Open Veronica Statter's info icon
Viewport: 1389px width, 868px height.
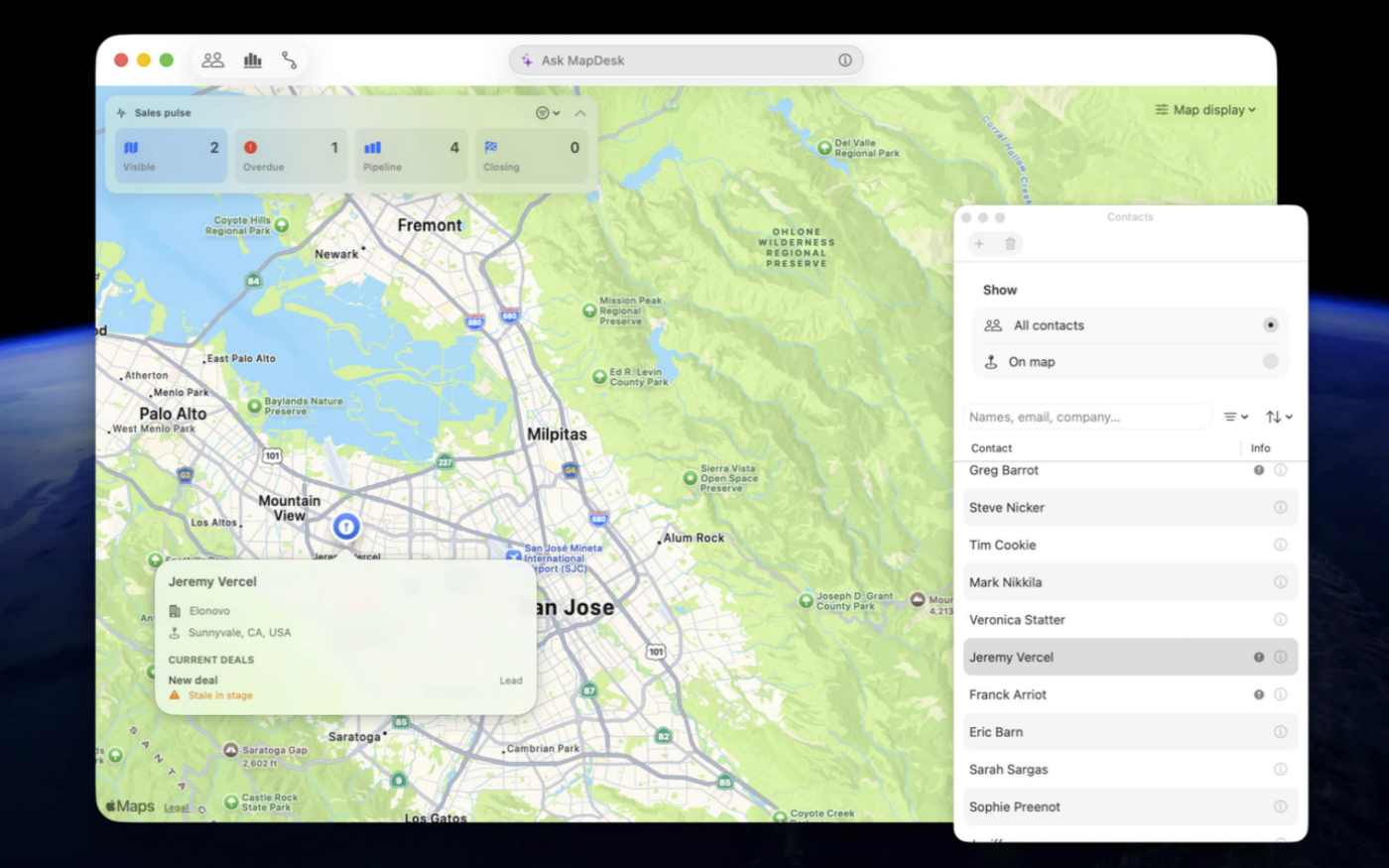(x=1280, y=620)
